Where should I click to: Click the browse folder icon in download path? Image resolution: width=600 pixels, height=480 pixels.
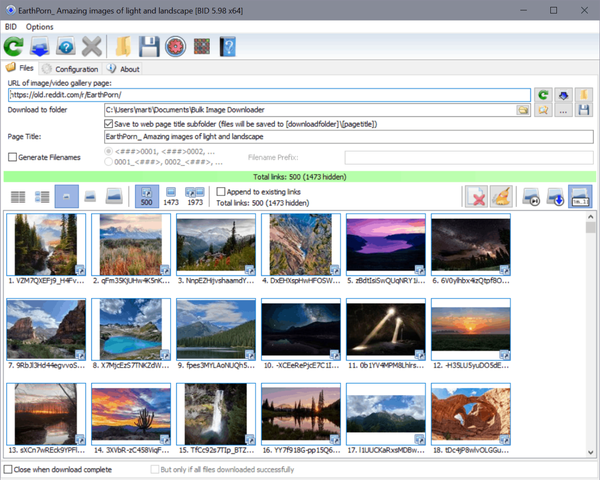pyautogui.click(x=522, y=109)
